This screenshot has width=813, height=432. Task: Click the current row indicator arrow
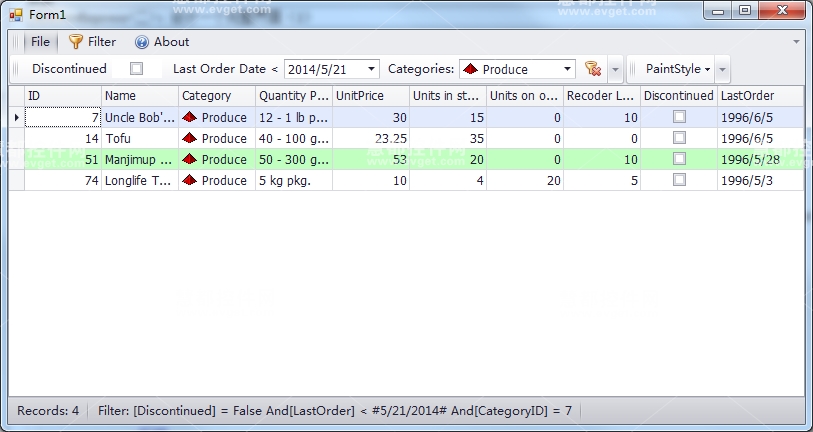[x=17, y=118]
